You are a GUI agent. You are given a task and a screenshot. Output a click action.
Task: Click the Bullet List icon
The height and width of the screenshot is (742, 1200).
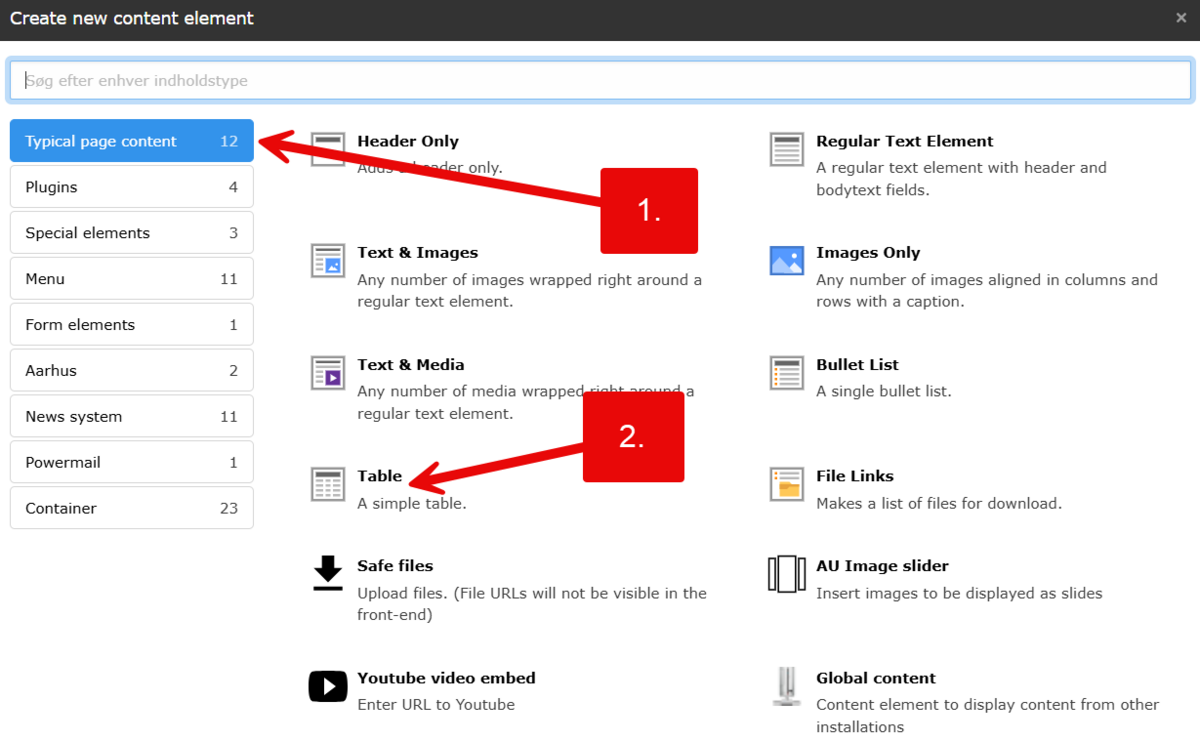coord(786,372)
